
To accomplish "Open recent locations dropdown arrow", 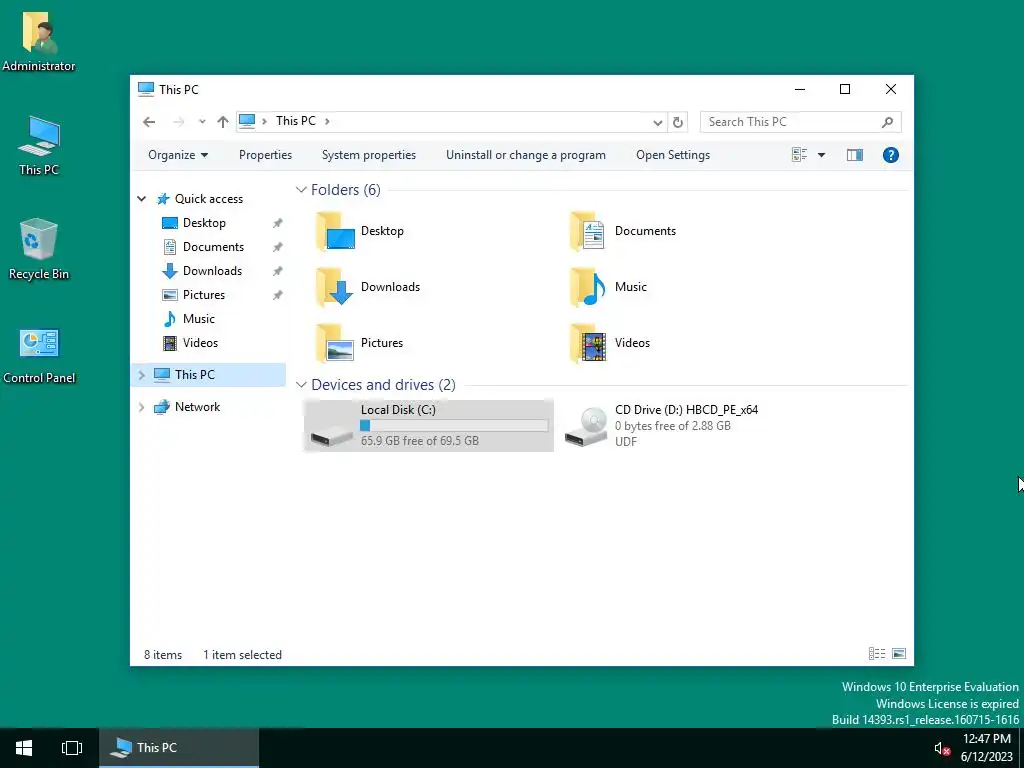I will [x=202, y=122].
